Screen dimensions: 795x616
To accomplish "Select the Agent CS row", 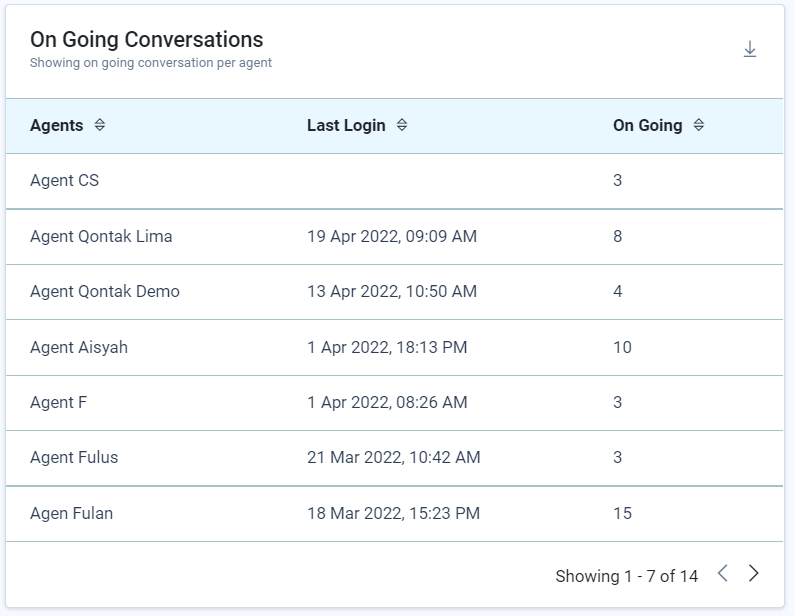I will coord(64,181).
